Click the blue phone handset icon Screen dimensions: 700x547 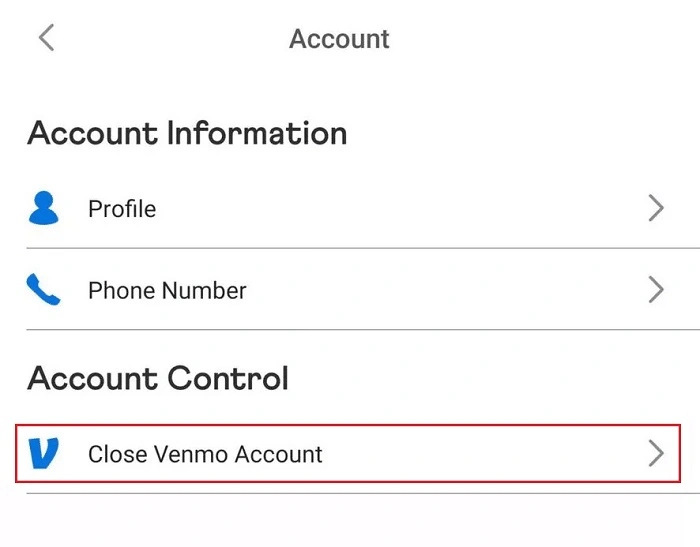click(44, 290)
